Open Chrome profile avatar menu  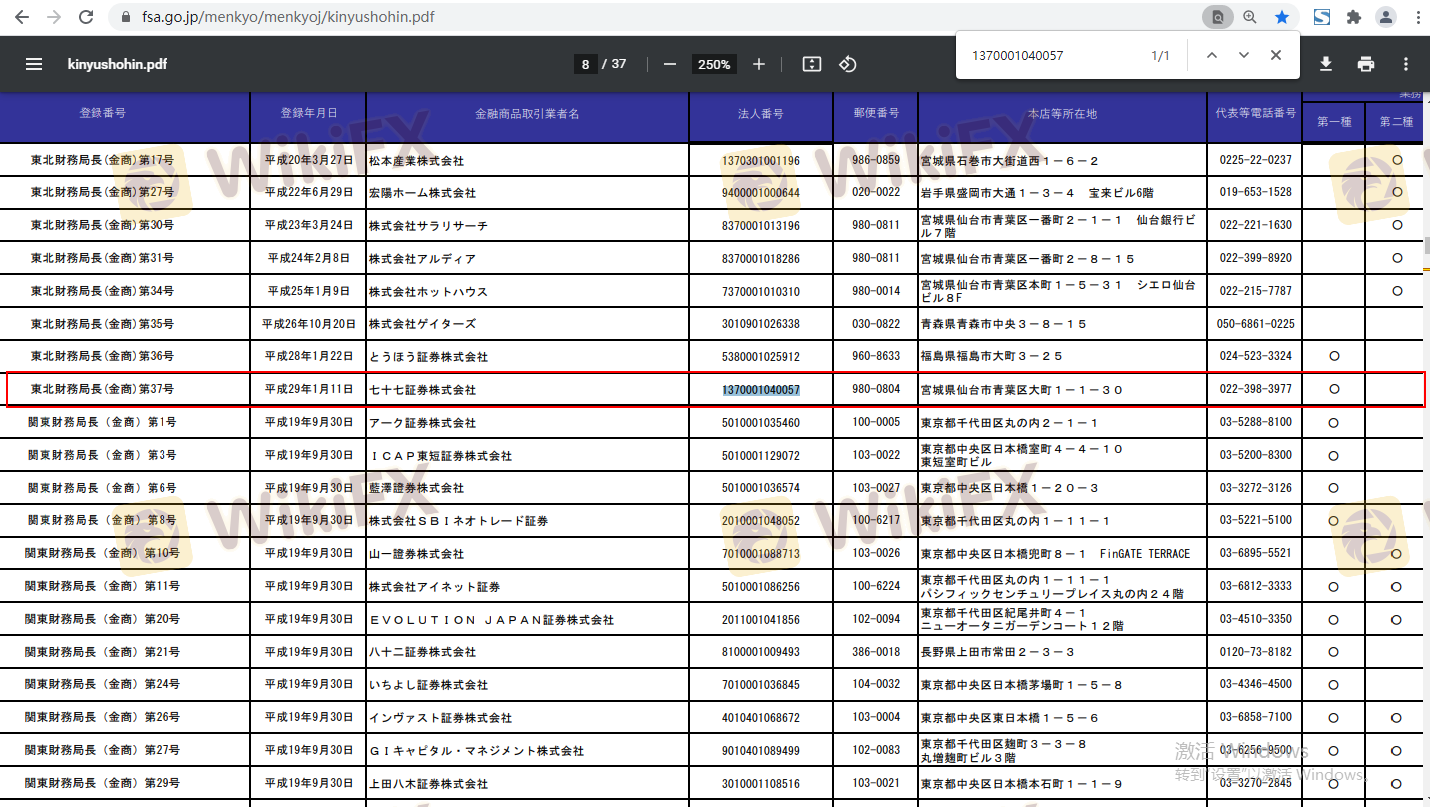click(x=1386, y=17)
